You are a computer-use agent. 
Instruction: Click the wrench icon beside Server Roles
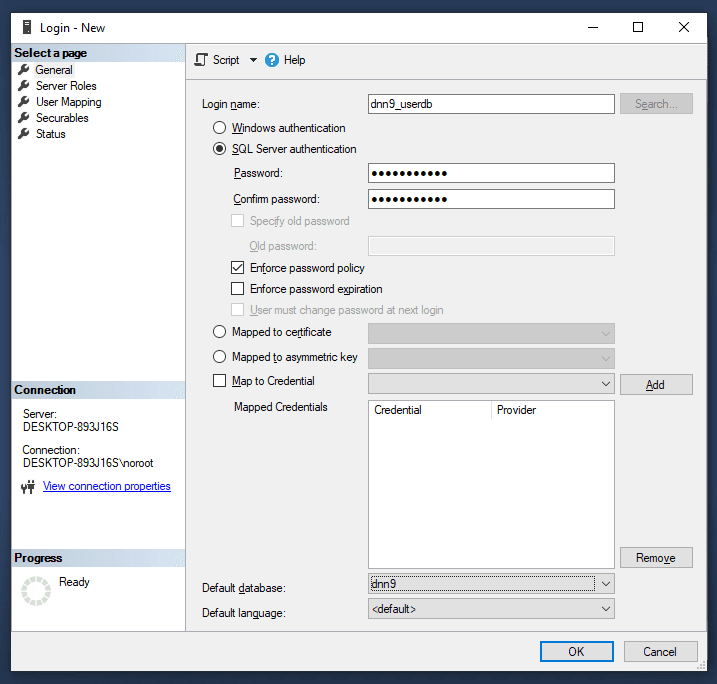click(x=24, y=86)
